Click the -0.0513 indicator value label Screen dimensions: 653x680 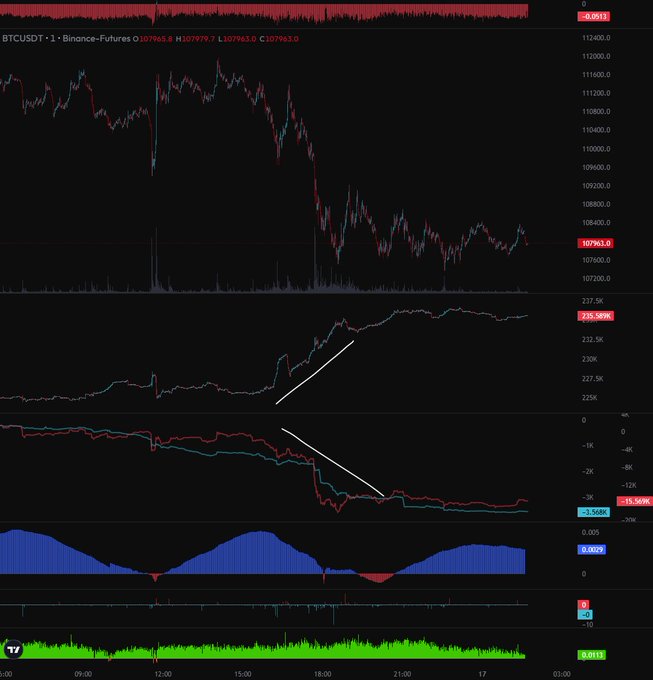tap(595, 17)
